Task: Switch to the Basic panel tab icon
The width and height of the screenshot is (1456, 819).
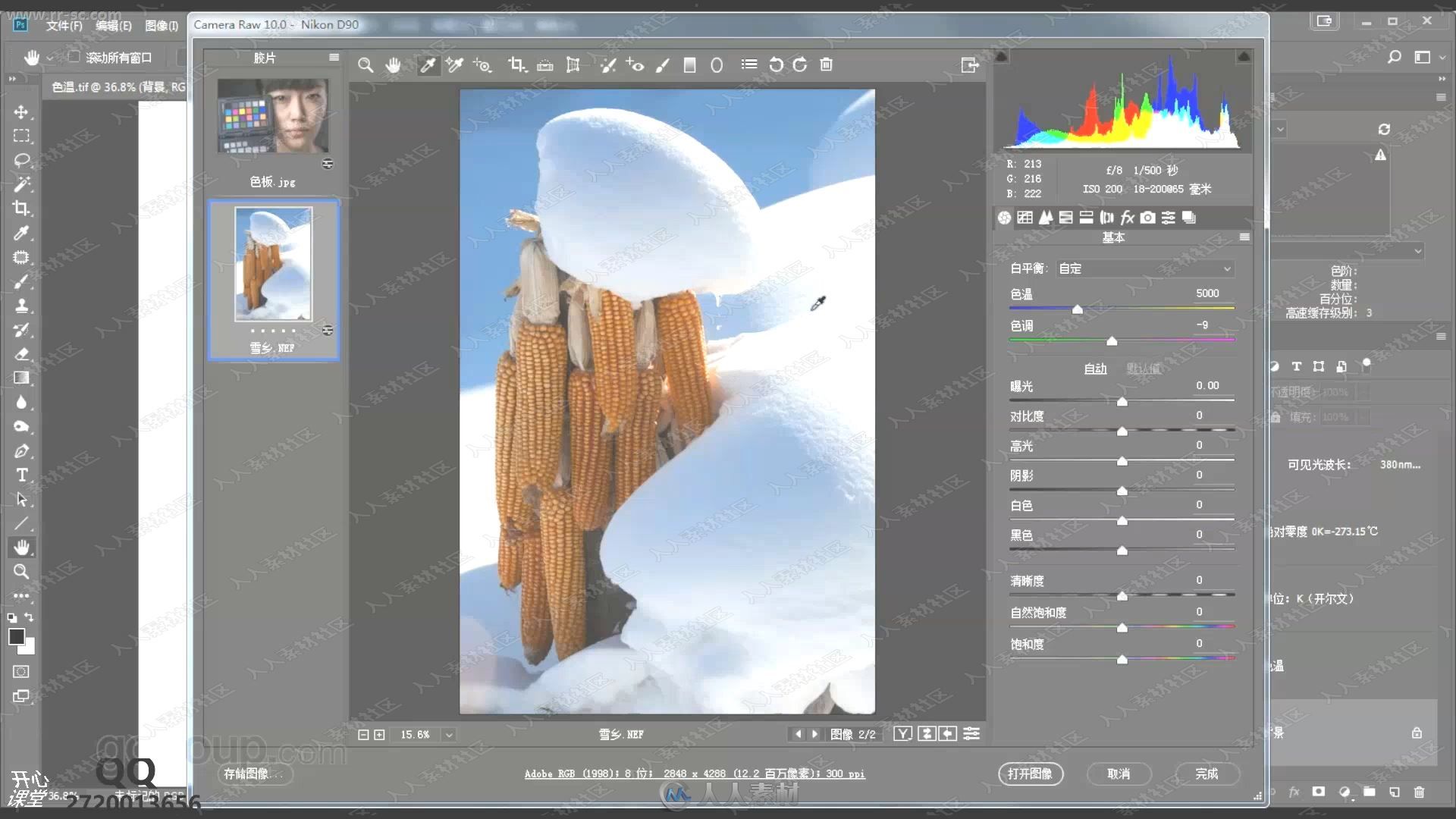Action: 1005,218
